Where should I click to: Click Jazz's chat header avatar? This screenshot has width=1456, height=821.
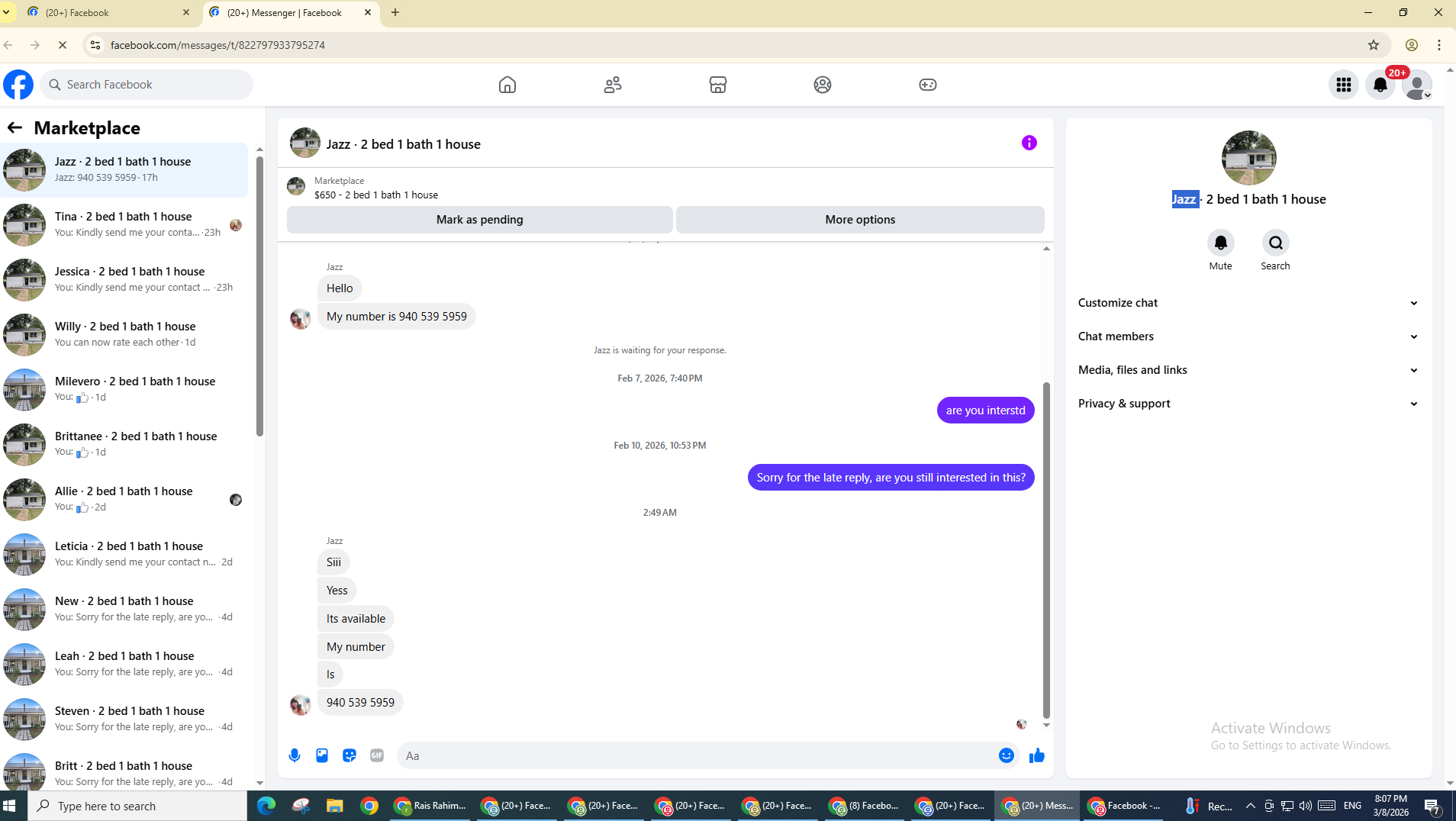click(305, 143)
